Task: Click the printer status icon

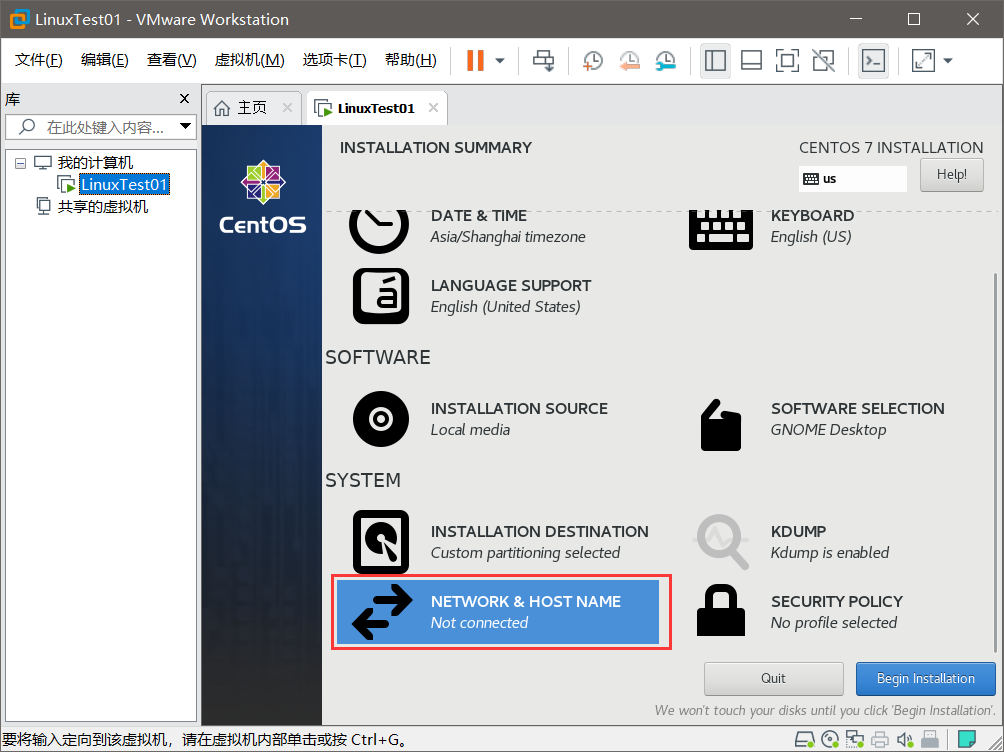Action: 880,740
